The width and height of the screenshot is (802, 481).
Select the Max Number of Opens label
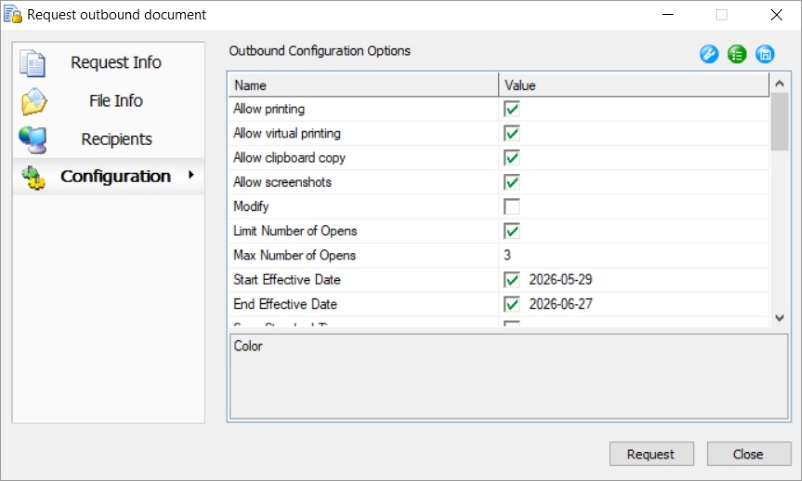tap(295, 255)
